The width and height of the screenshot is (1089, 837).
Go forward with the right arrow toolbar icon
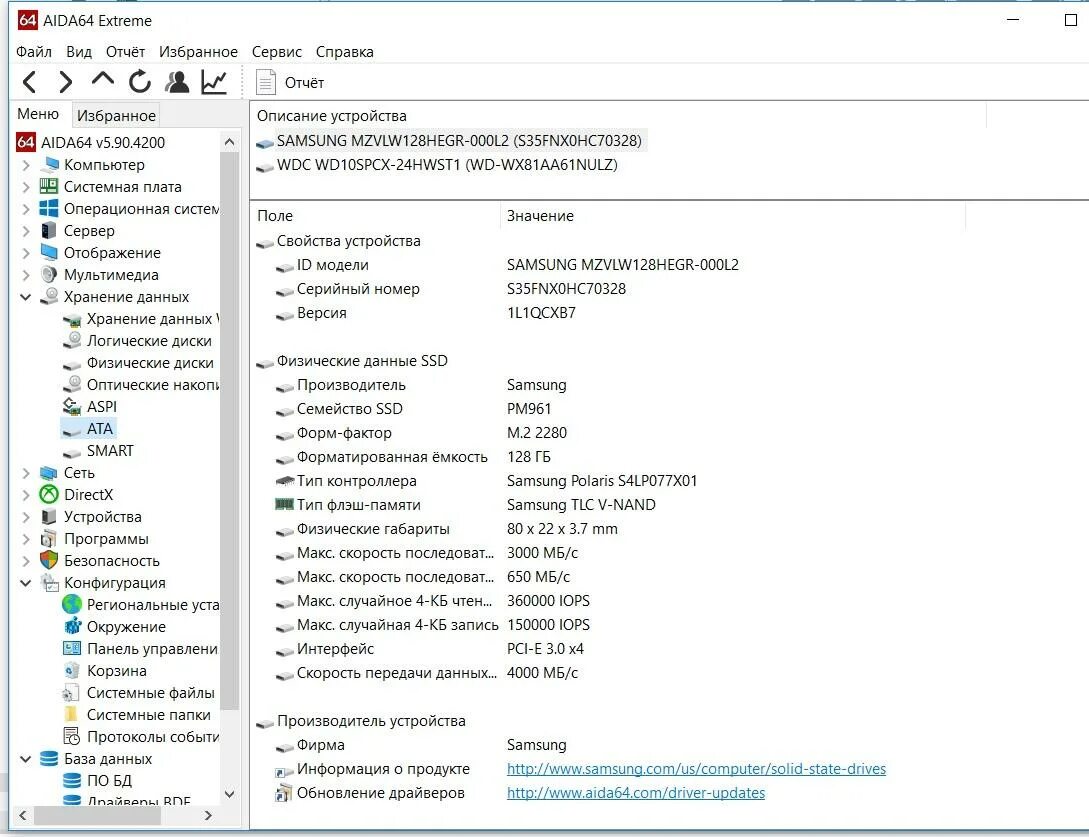click(65, 82)
